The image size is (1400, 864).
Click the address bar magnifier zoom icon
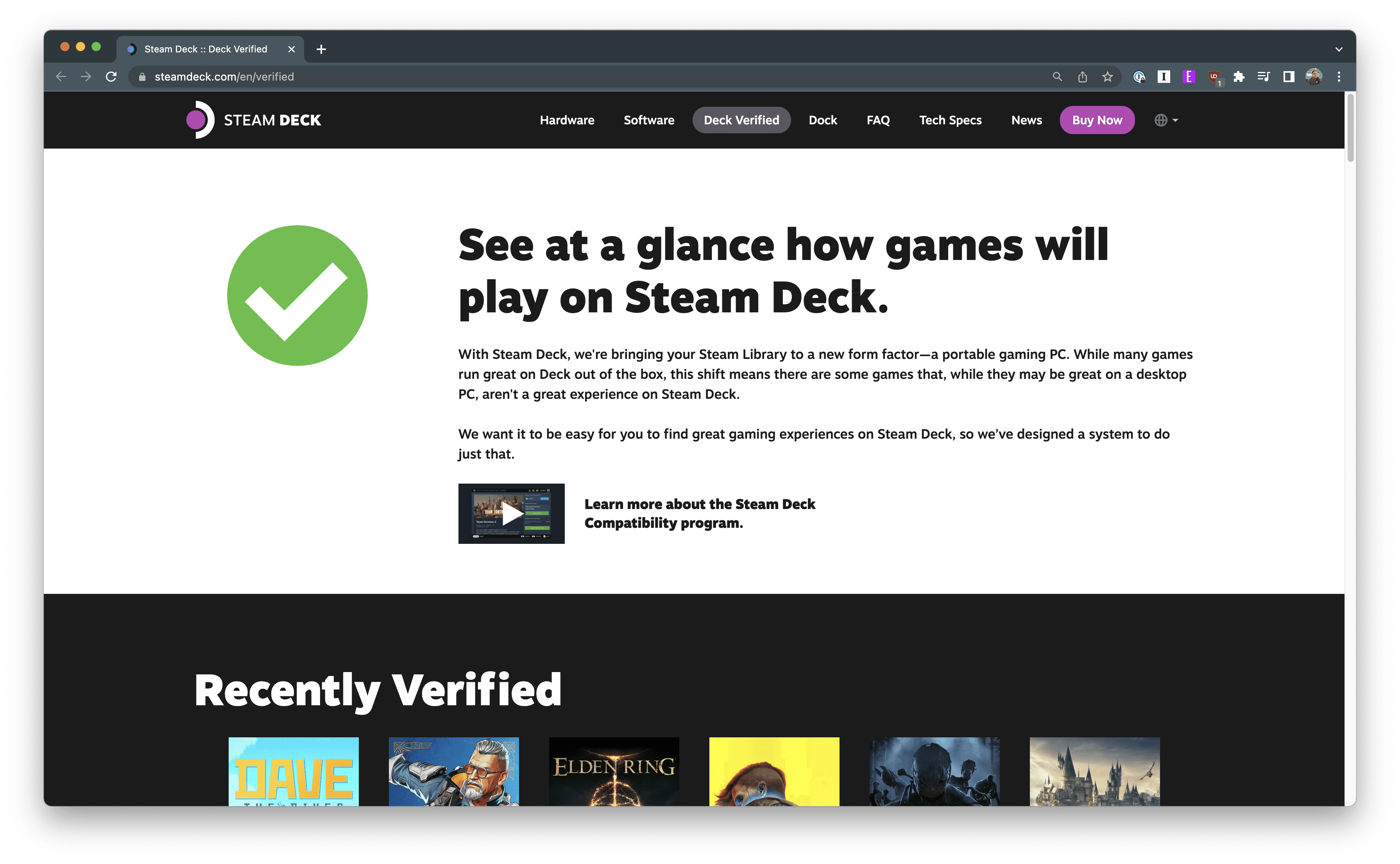[1057, 77]
